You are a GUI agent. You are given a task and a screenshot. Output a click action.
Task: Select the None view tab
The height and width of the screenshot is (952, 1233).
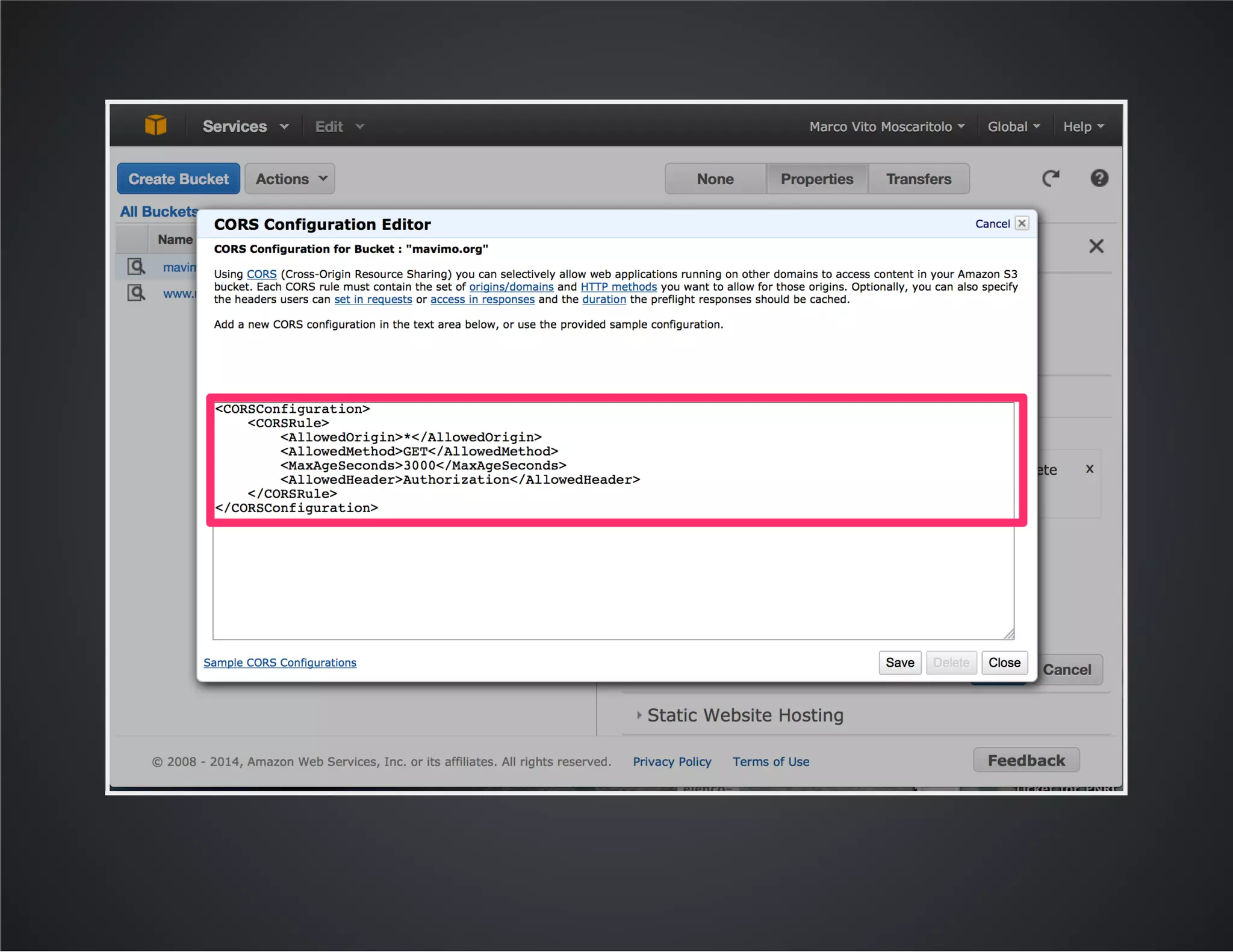point(715,179)
